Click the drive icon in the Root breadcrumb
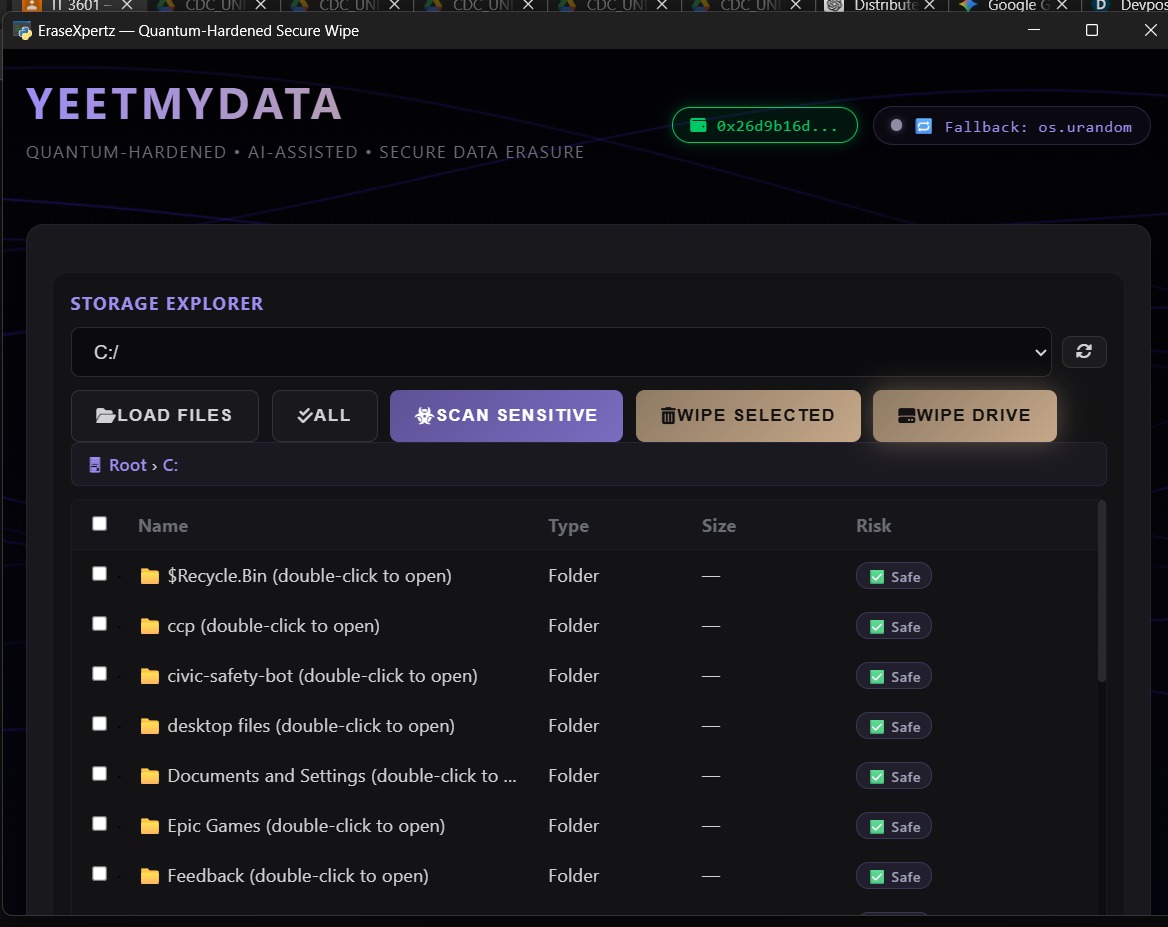Viewport: 1168px width, 927px height. pyautogui.click(x=95, y=465)
